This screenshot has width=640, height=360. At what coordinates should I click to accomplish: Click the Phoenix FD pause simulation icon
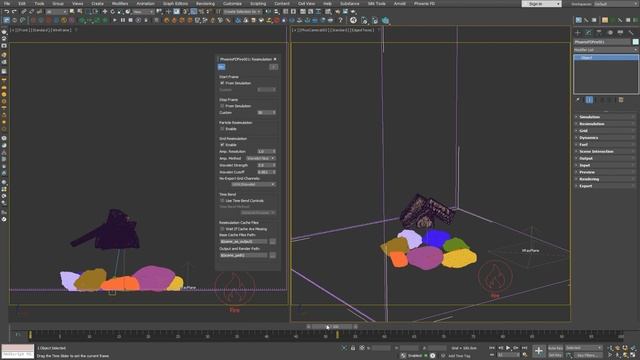[122, 20]
